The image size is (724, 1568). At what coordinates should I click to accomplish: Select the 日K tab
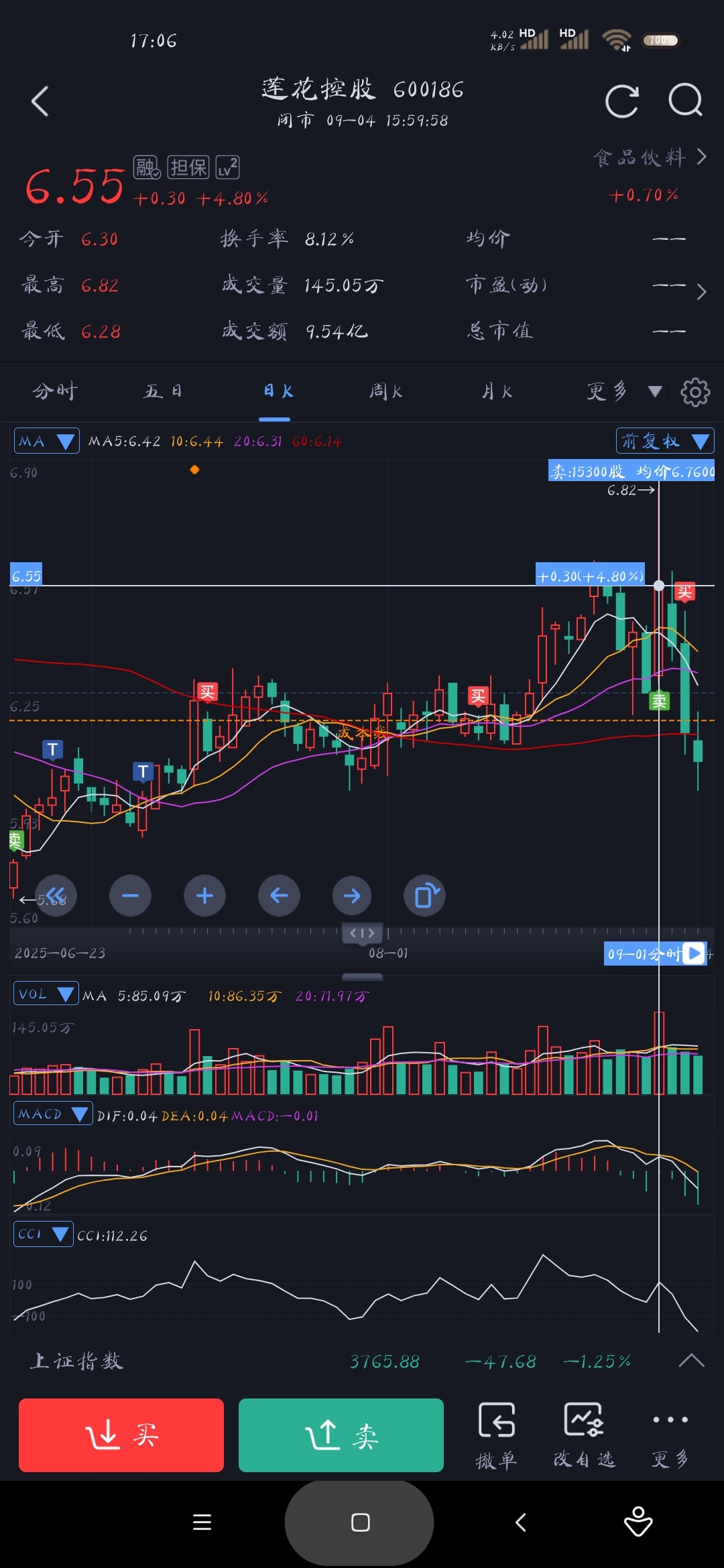[278, 391]
